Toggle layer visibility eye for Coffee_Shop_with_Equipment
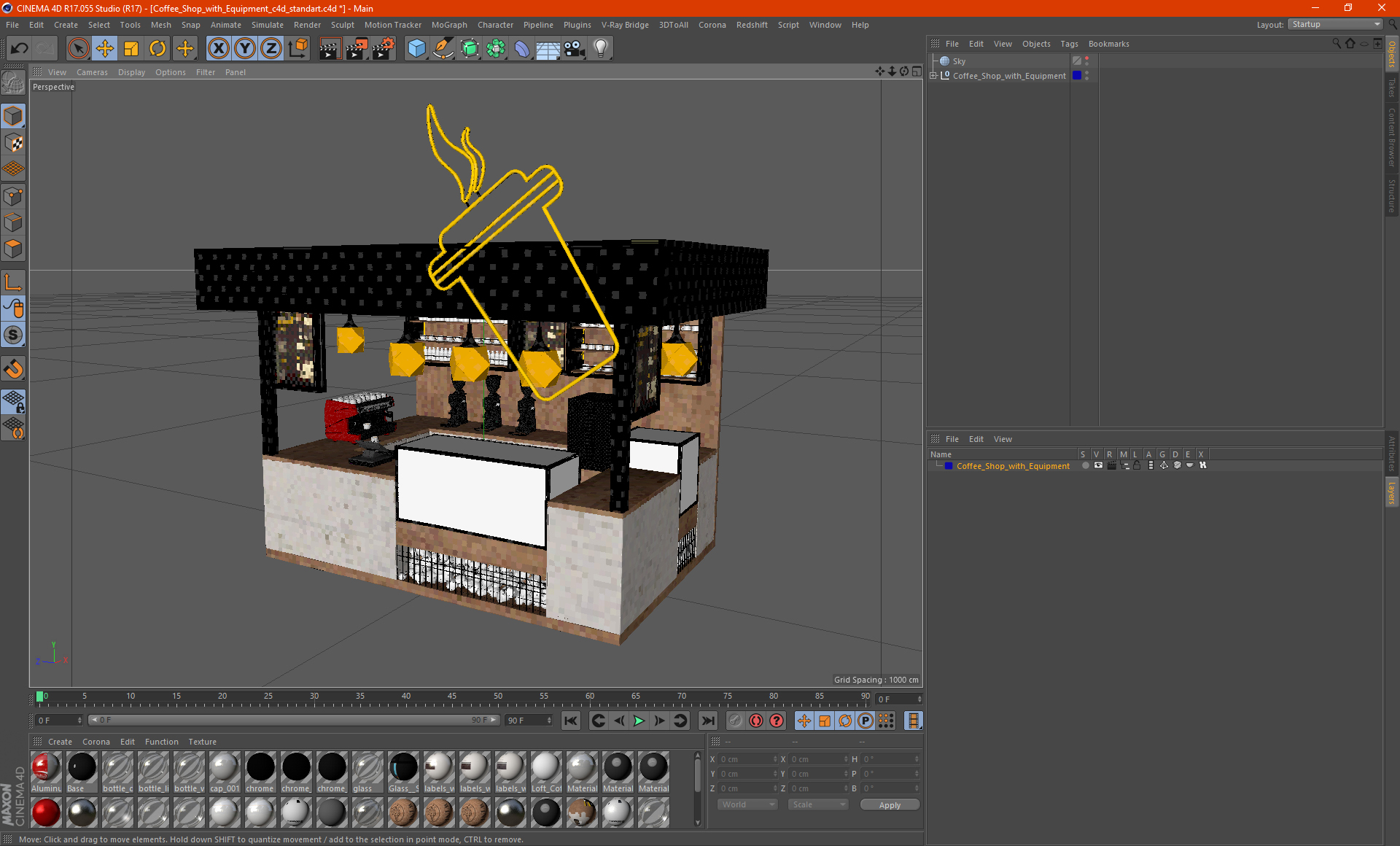The image size is (1400, 846). (1098, 465)
